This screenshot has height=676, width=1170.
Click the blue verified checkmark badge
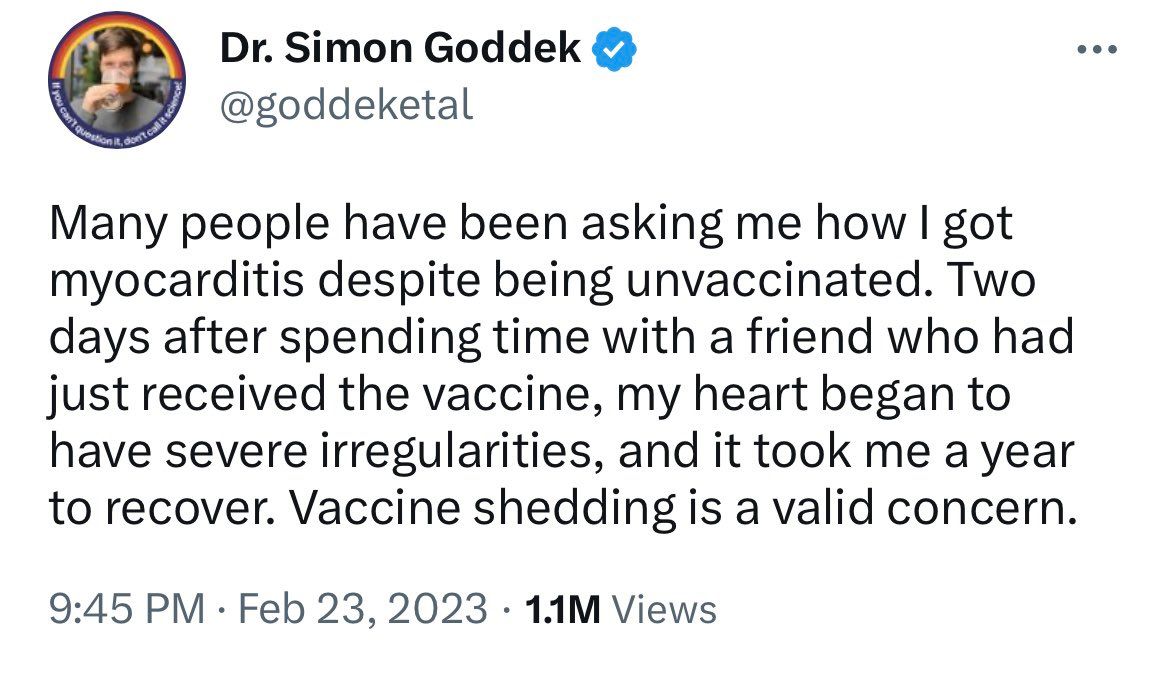[x=614, y=48]
